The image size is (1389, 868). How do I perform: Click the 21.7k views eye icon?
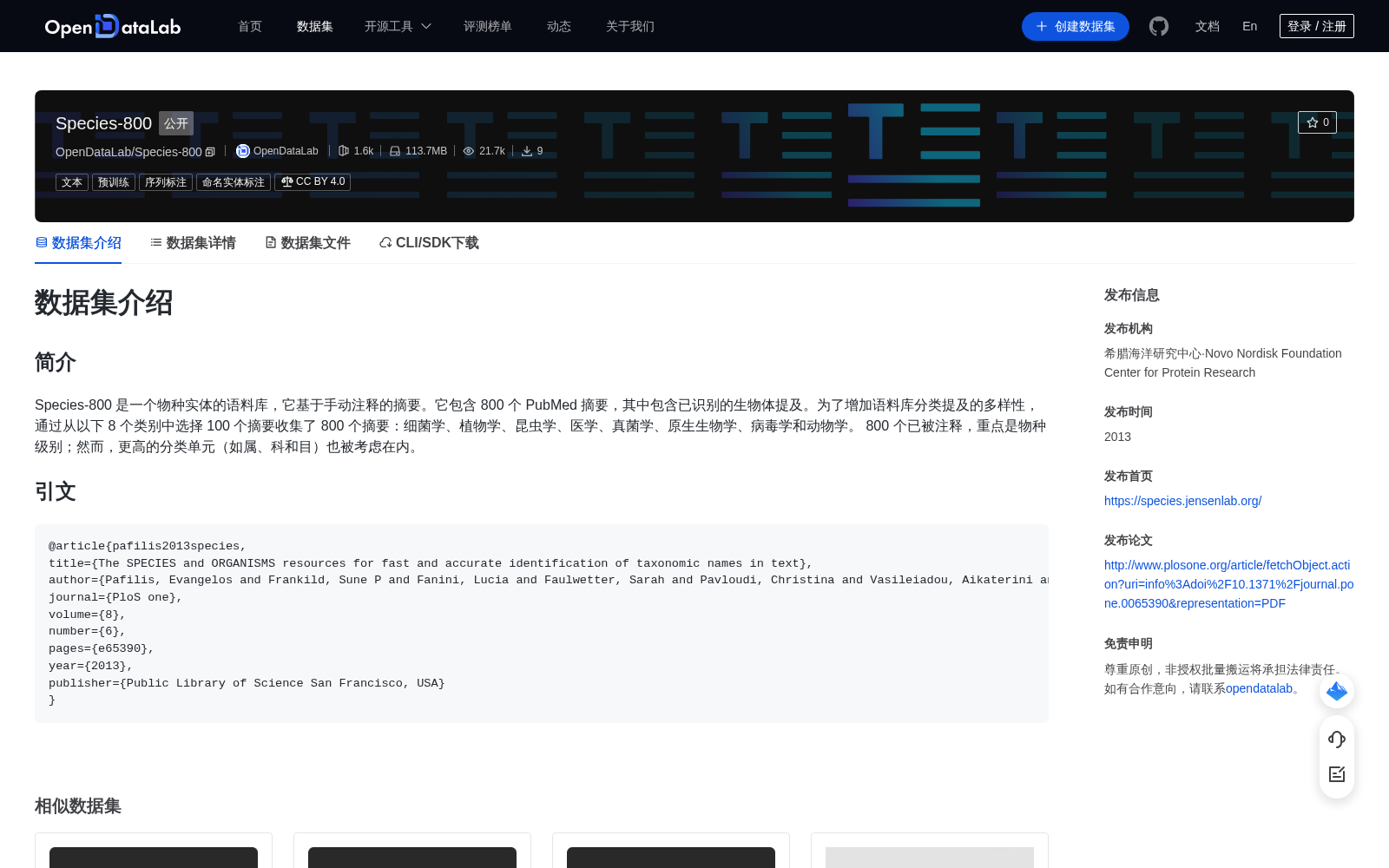[469, 151]
